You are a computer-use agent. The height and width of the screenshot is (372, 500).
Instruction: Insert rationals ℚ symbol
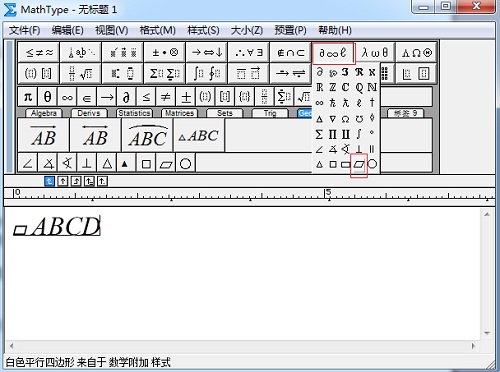[359, 87]
